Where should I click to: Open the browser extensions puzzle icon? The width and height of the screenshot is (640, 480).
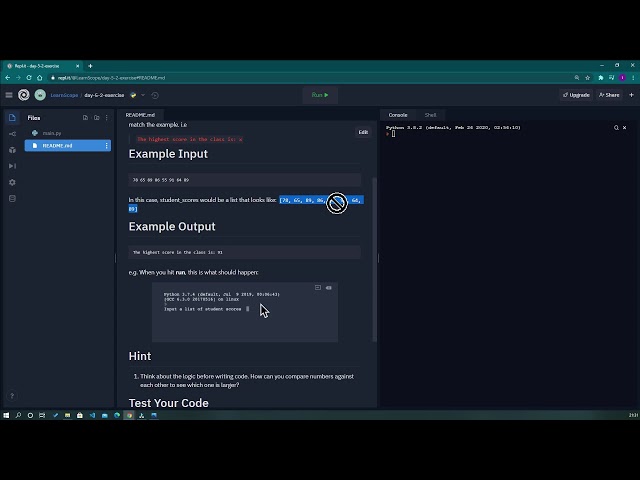[x=600, y=78]
